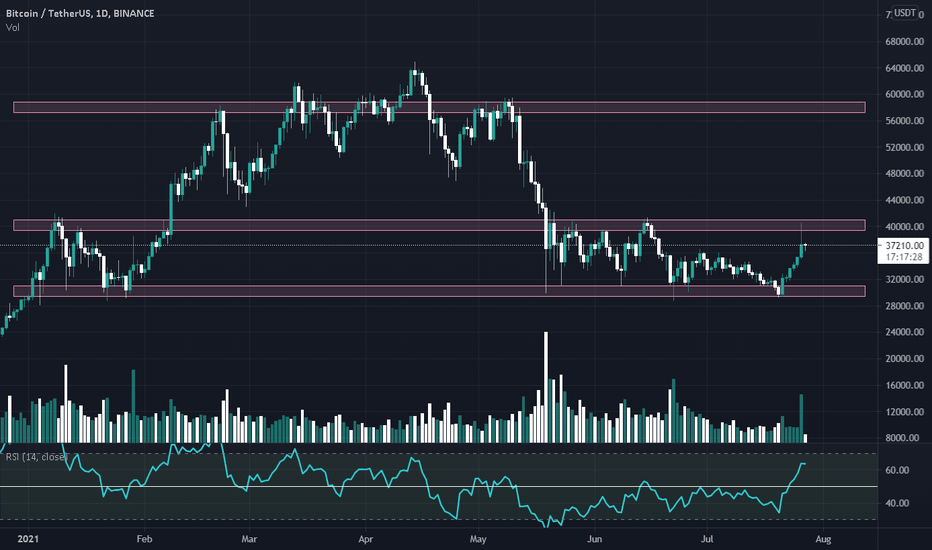Click the 28000.00 price axis label
Screen dimensions: 932x550
click(904, 306)
